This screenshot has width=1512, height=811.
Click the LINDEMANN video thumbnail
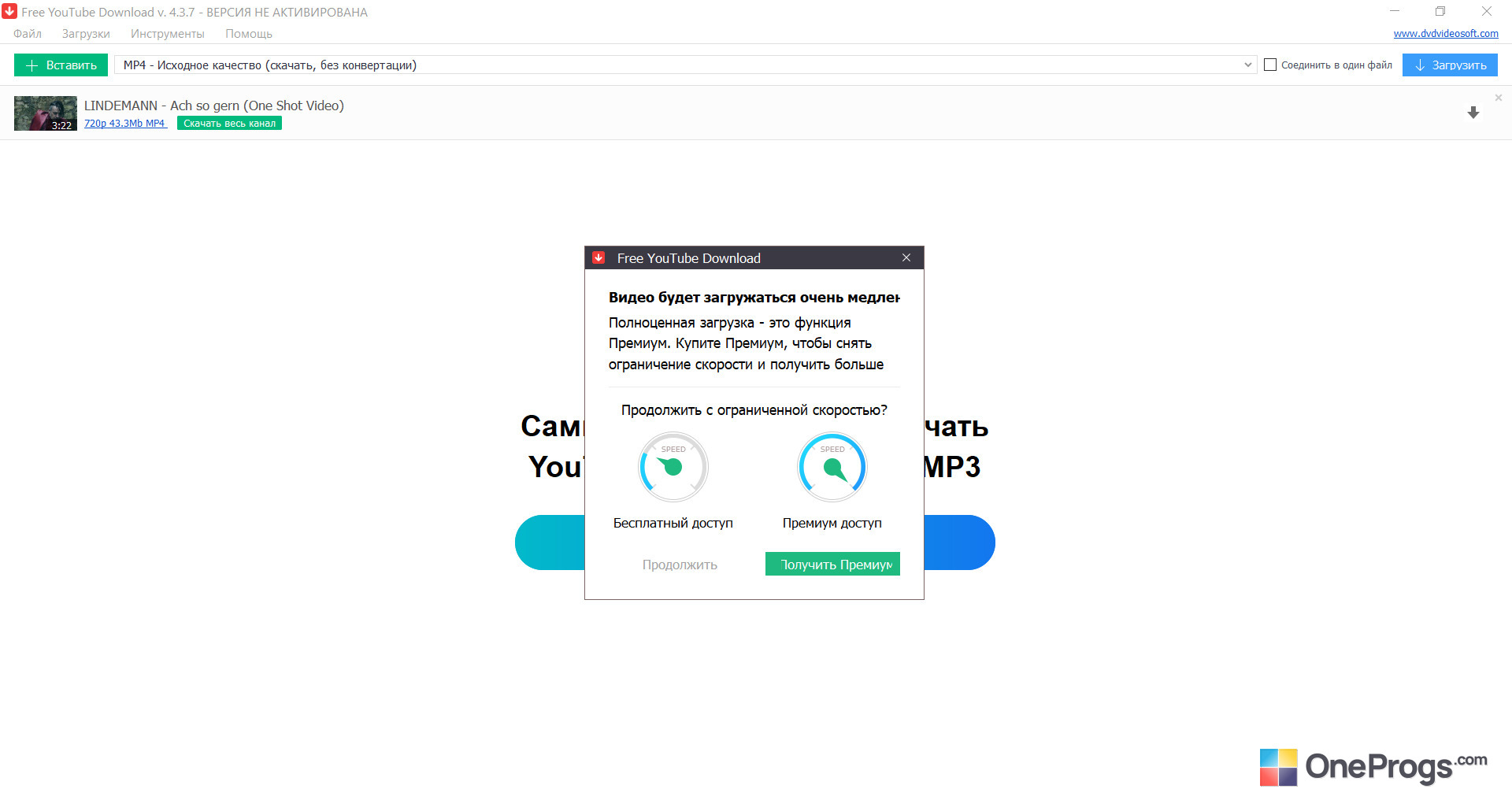[x=46, y=113]
